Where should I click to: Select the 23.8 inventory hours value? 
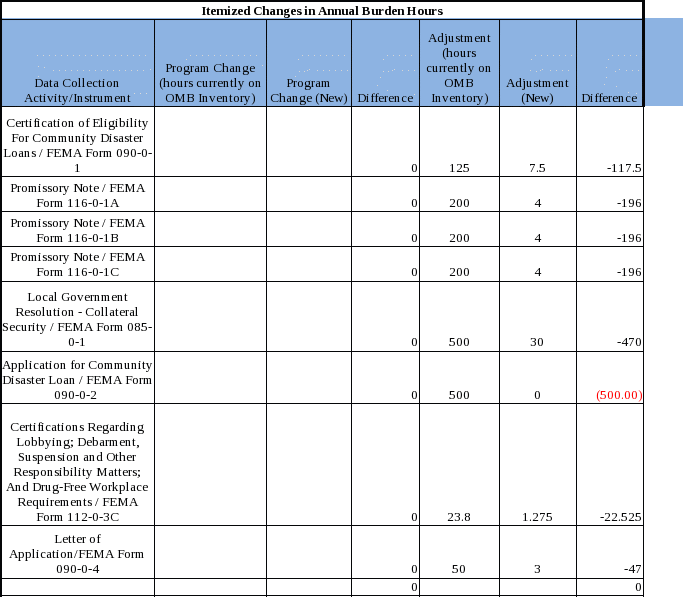click(459, 517)
